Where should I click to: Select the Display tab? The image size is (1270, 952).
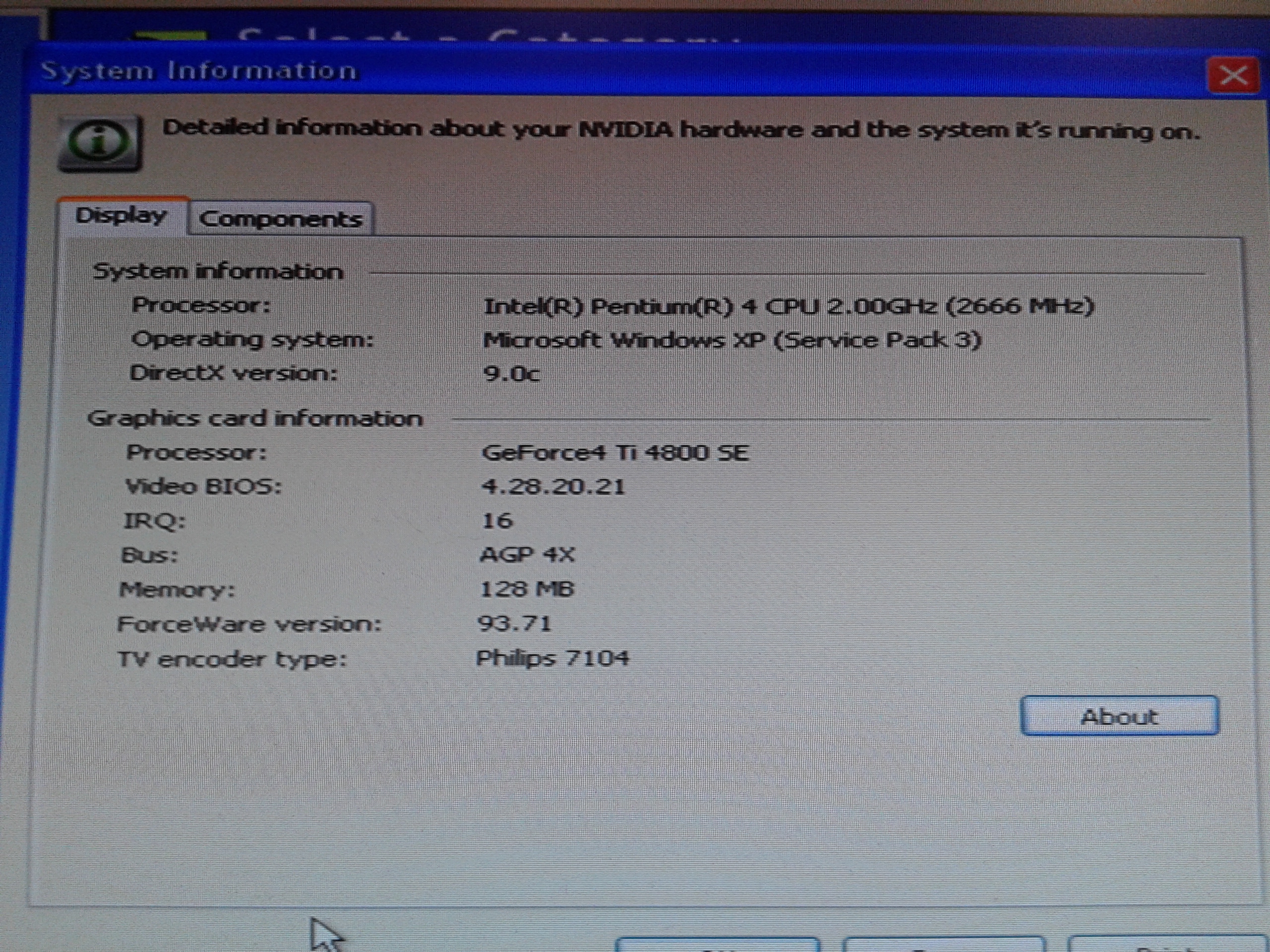(x=122, y=215)
